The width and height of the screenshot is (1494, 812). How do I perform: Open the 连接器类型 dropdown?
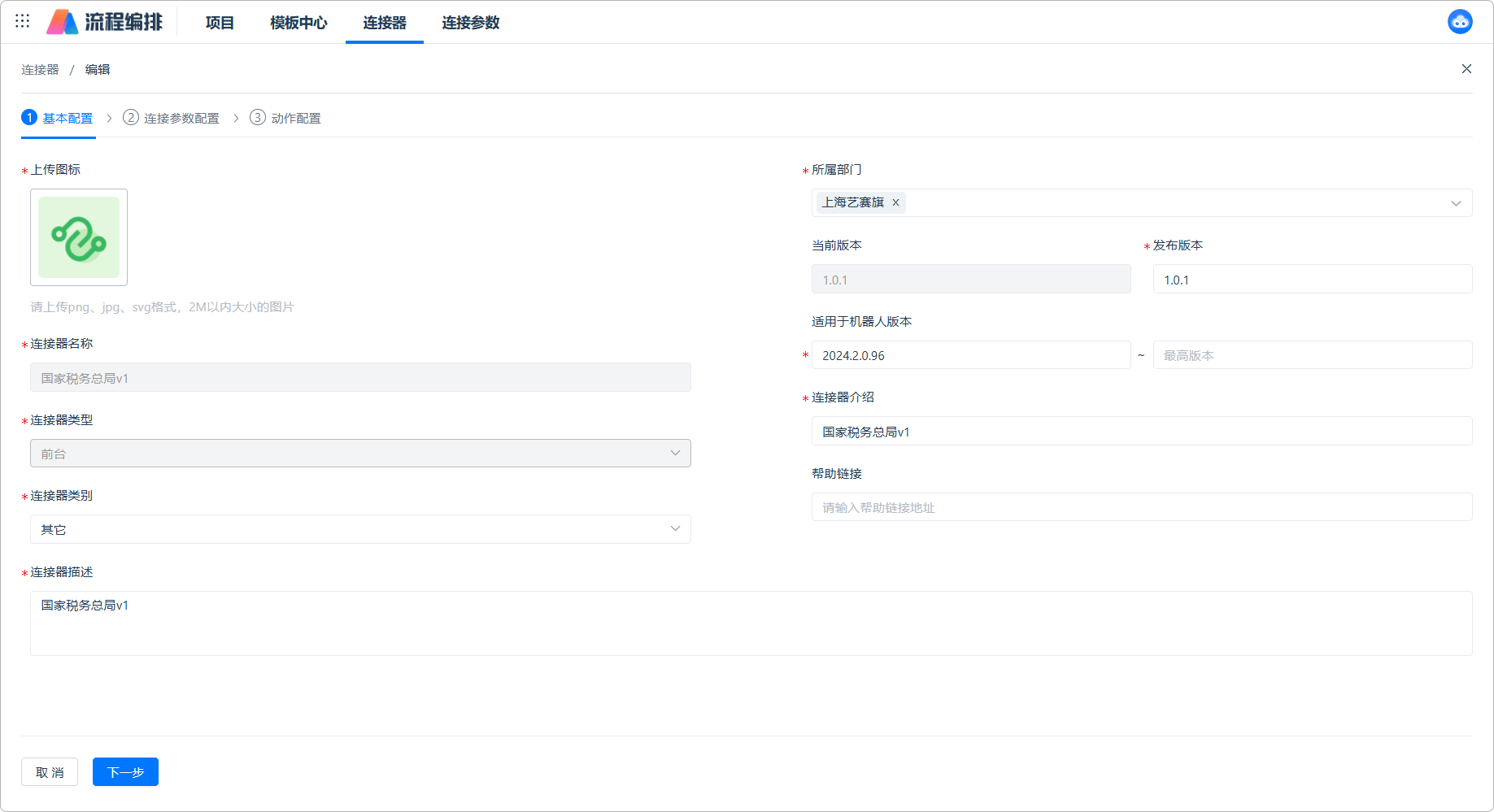click(360, 454)
